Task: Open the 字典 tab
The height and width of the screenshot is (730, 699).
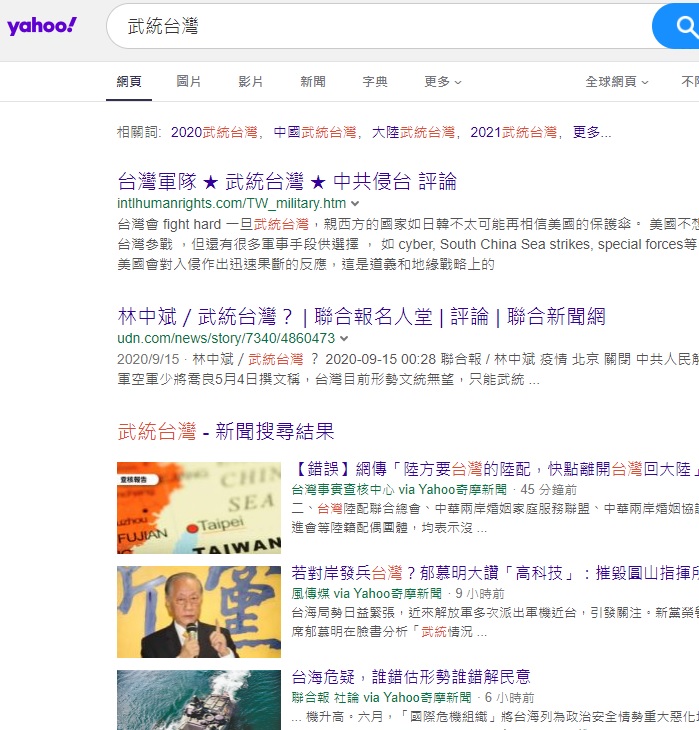Action: click(375, 82)
